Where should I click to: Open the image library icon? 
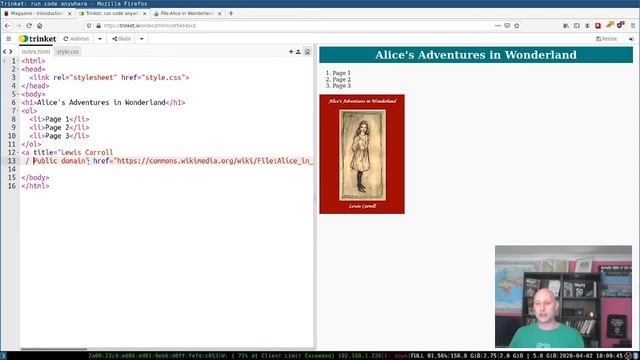pyautogui.click(x=307, y=51)
